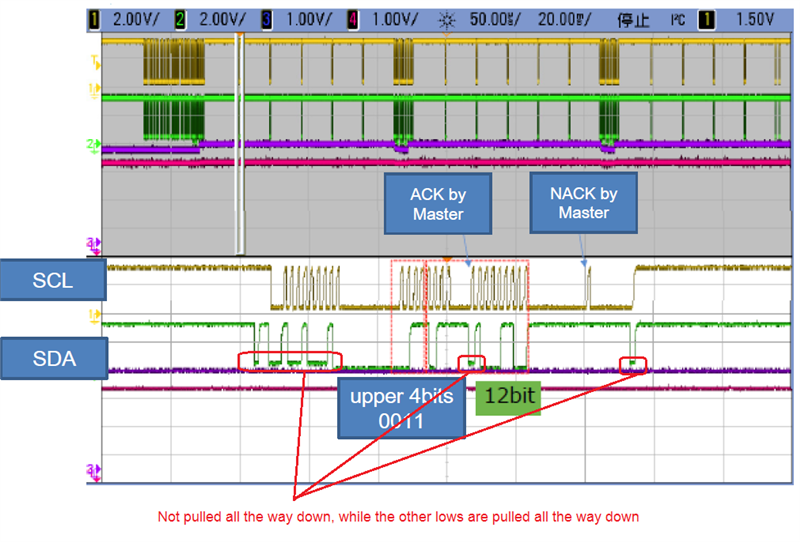Click channel 1 ground marker in zoom window
Screen dimensions: 800x542
tap(95, 316)
